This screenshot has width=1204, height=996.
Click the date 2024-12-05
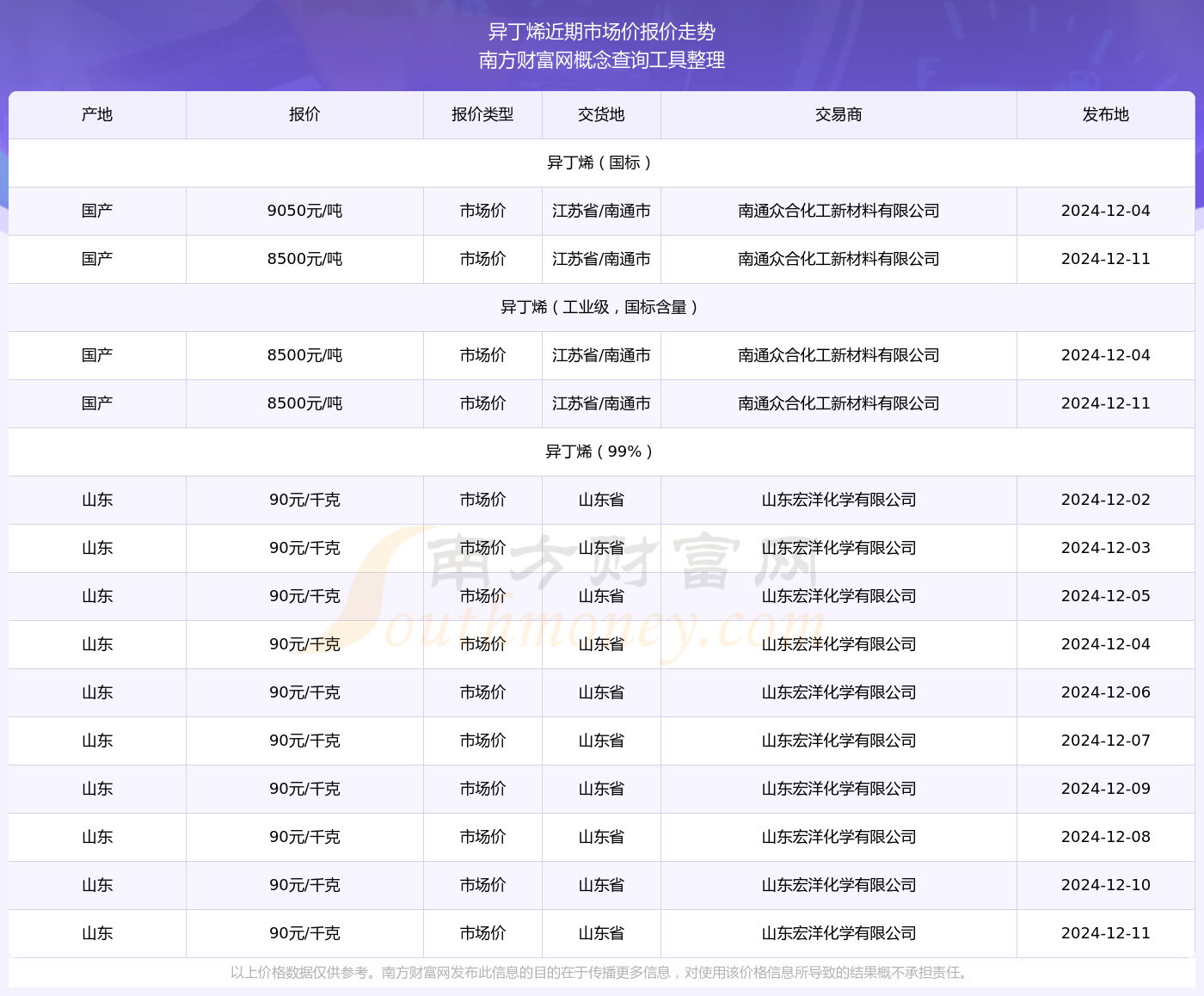[x=1106, y=596]
